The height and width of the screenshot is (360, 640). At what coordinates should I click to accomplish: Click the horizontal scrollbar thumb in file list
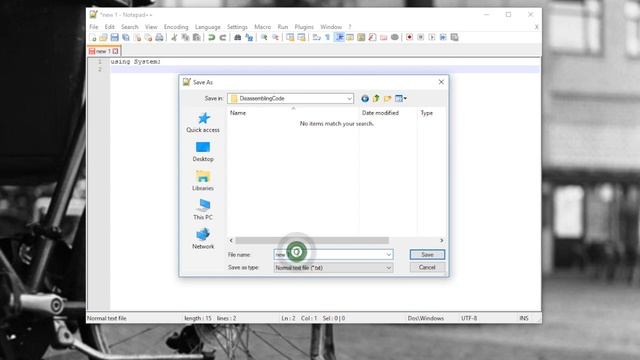(312, 240)
